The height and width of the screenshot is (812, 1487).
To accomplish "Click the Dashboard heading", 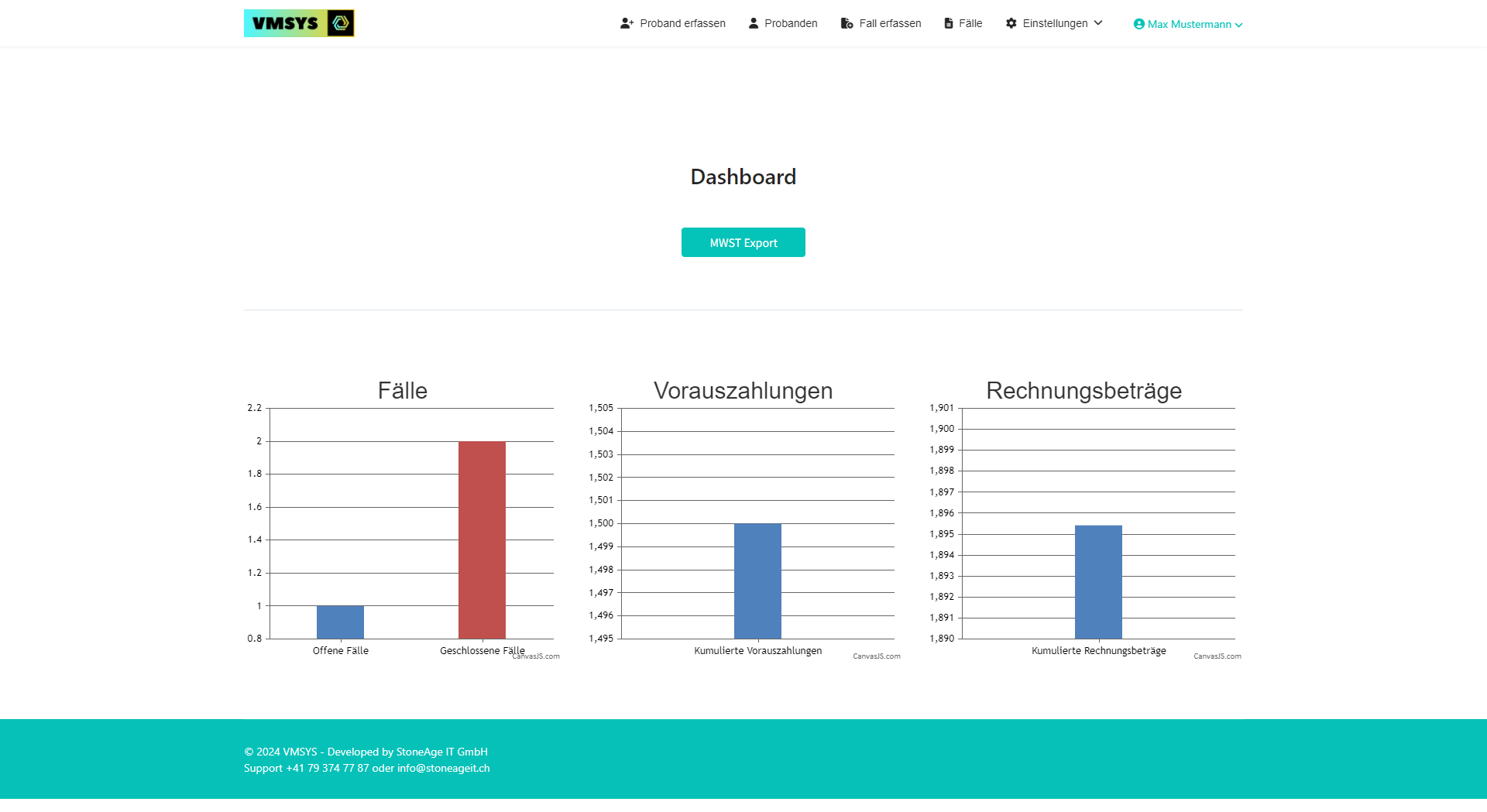I will pos(743,177).
